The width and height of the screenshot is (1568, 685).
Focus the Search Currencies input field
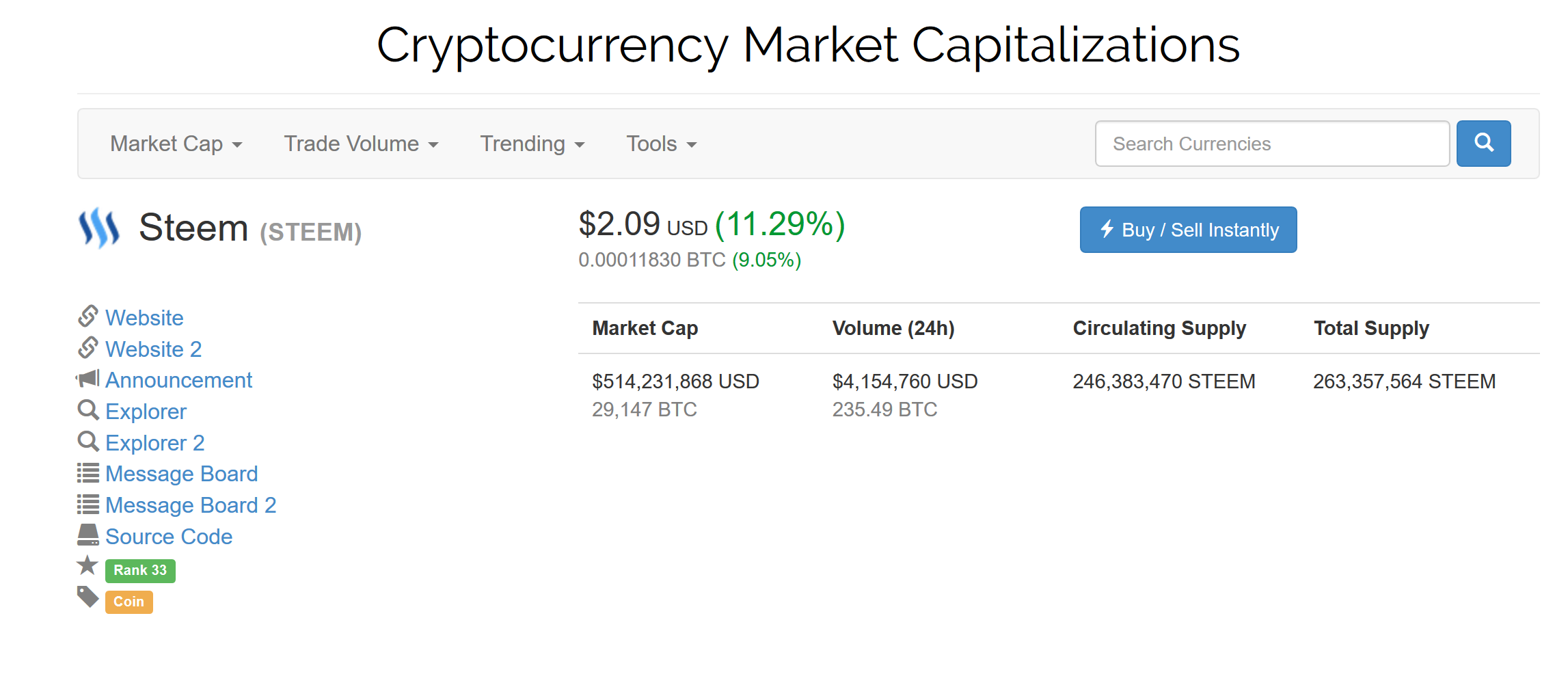coord(1271,144)
